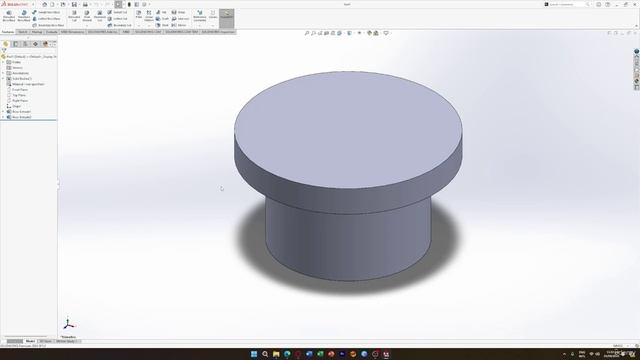640x360 pixels.
Task: Open the View Orientation menu
Action: pyautogui.click(x=339, y=33)
